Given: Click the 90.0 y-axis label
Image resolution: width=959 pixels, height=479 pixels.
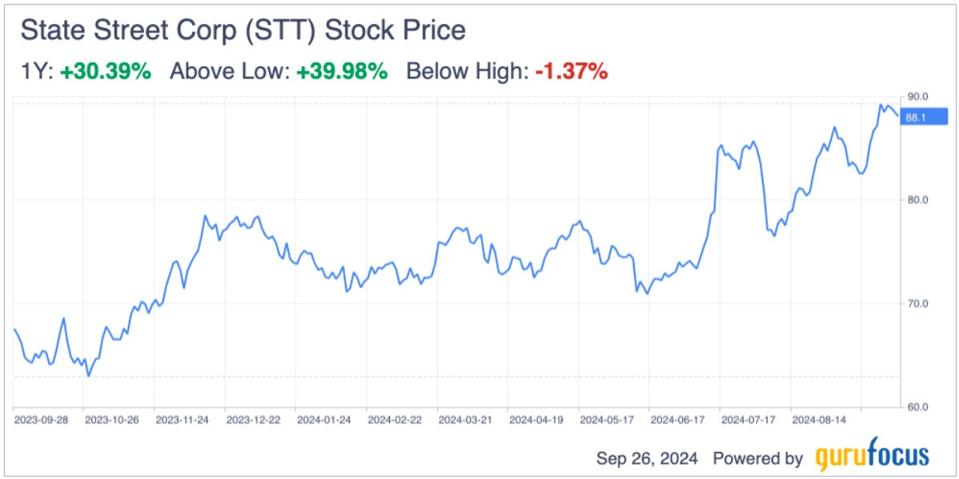Looking at the screenshot, I should (918, 96).
